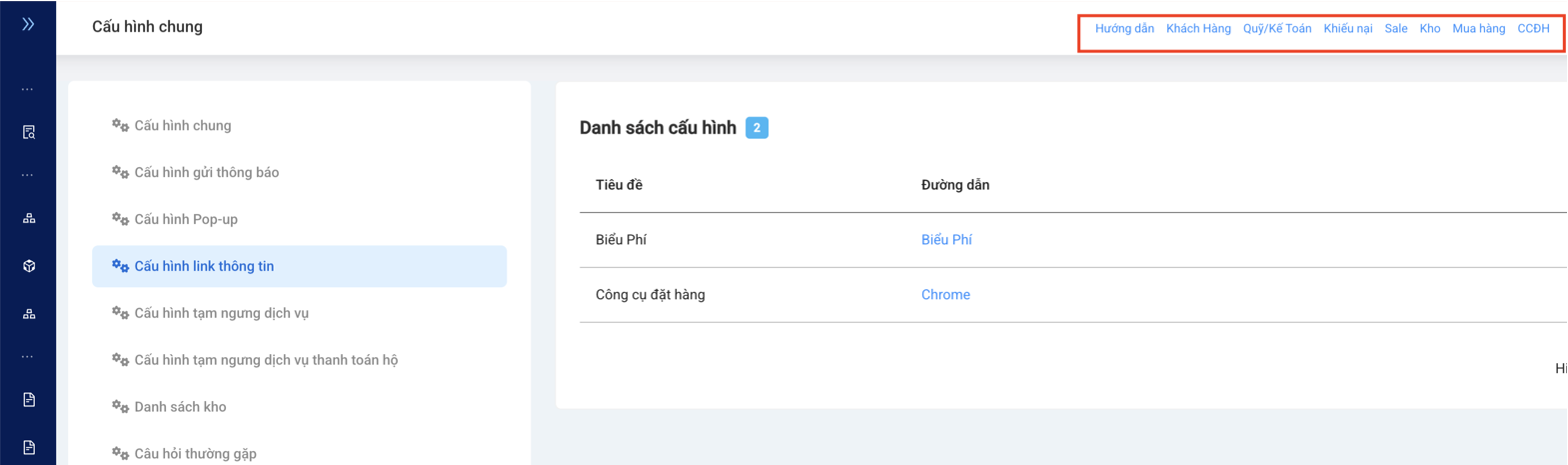Open the Chrome link for Công cụ đặt hàng
The image size is (1568, 465).
pyautogui.click(x=945, y=295)
